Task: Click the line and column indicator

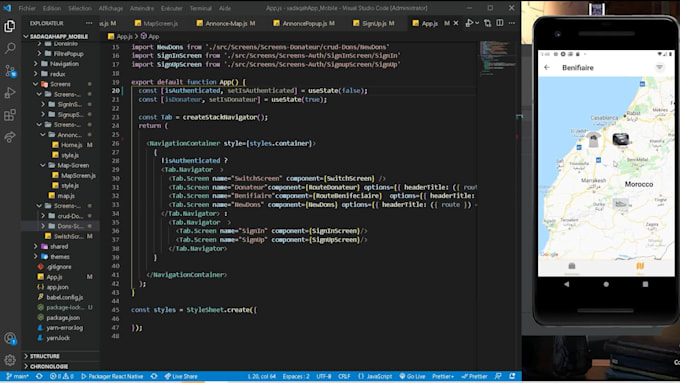Action: pos(262,376)
